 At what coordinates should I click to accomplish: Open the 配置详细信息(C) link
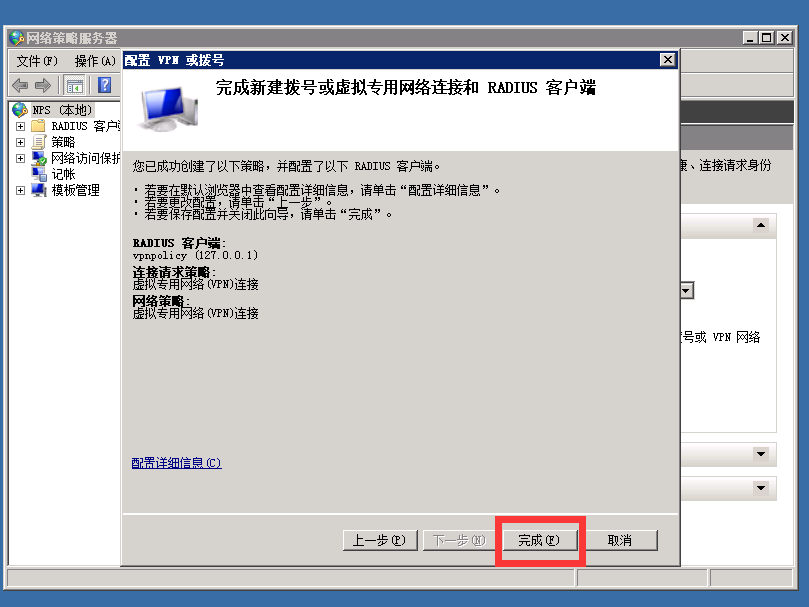[x=176, y=463]
